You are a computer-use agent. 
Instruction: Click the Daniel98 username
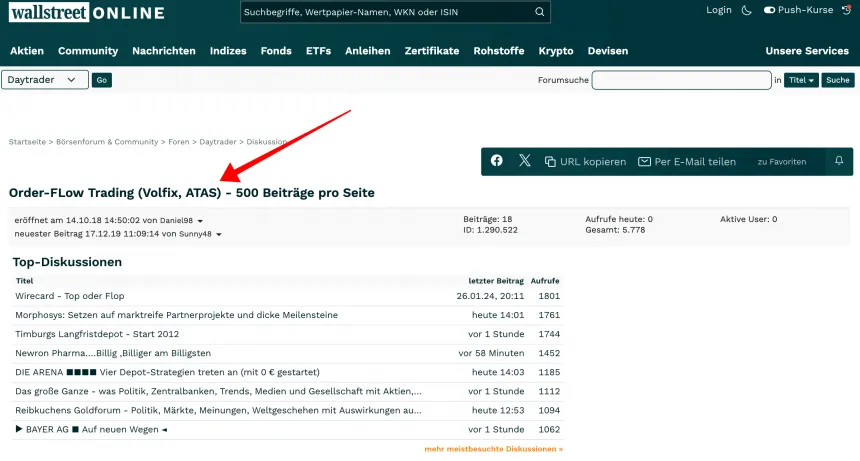point(176,221)
